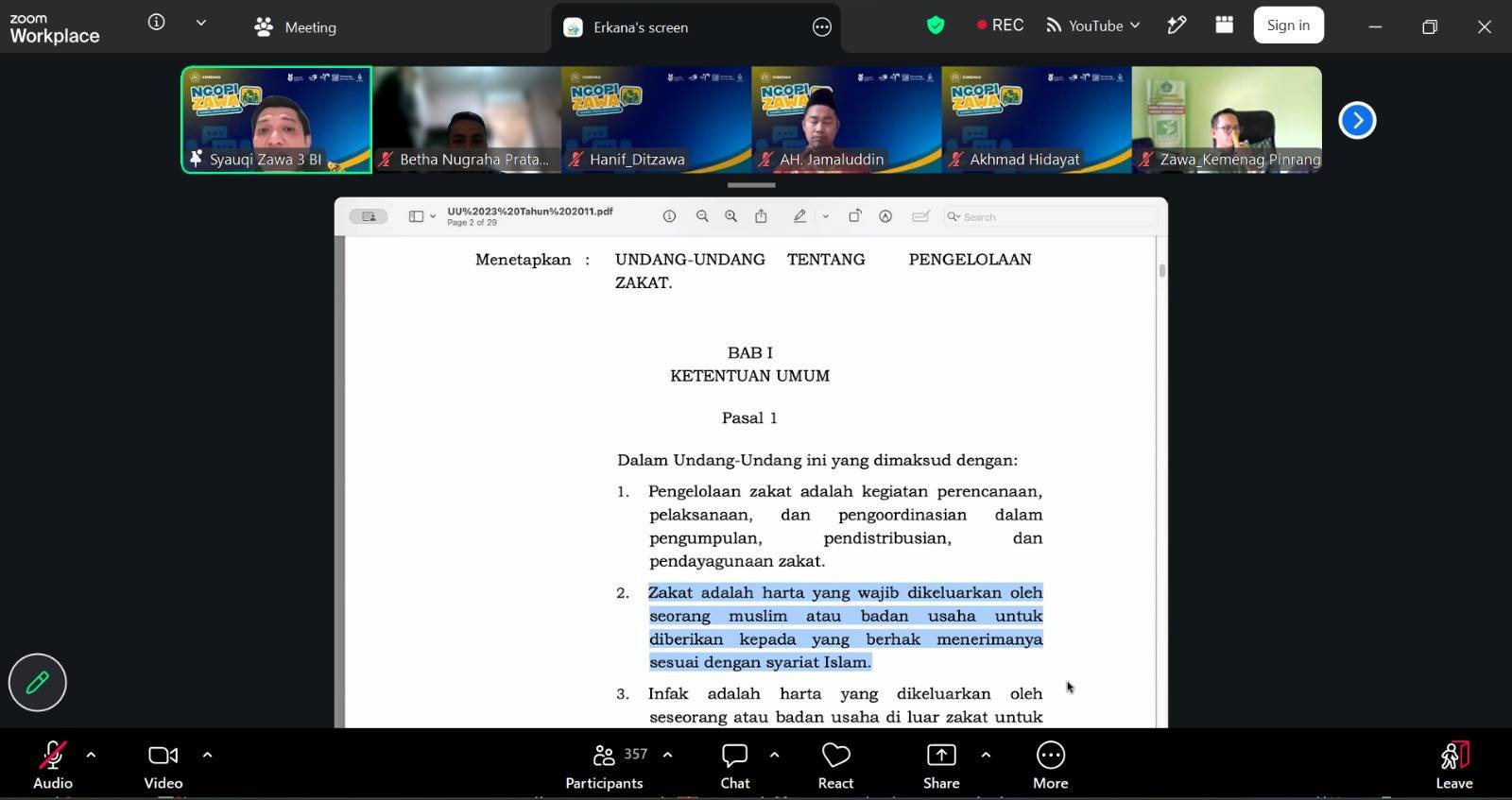Open the highlight color dropdown chevron
This screenshot has width=1512, height=800.
826,216
